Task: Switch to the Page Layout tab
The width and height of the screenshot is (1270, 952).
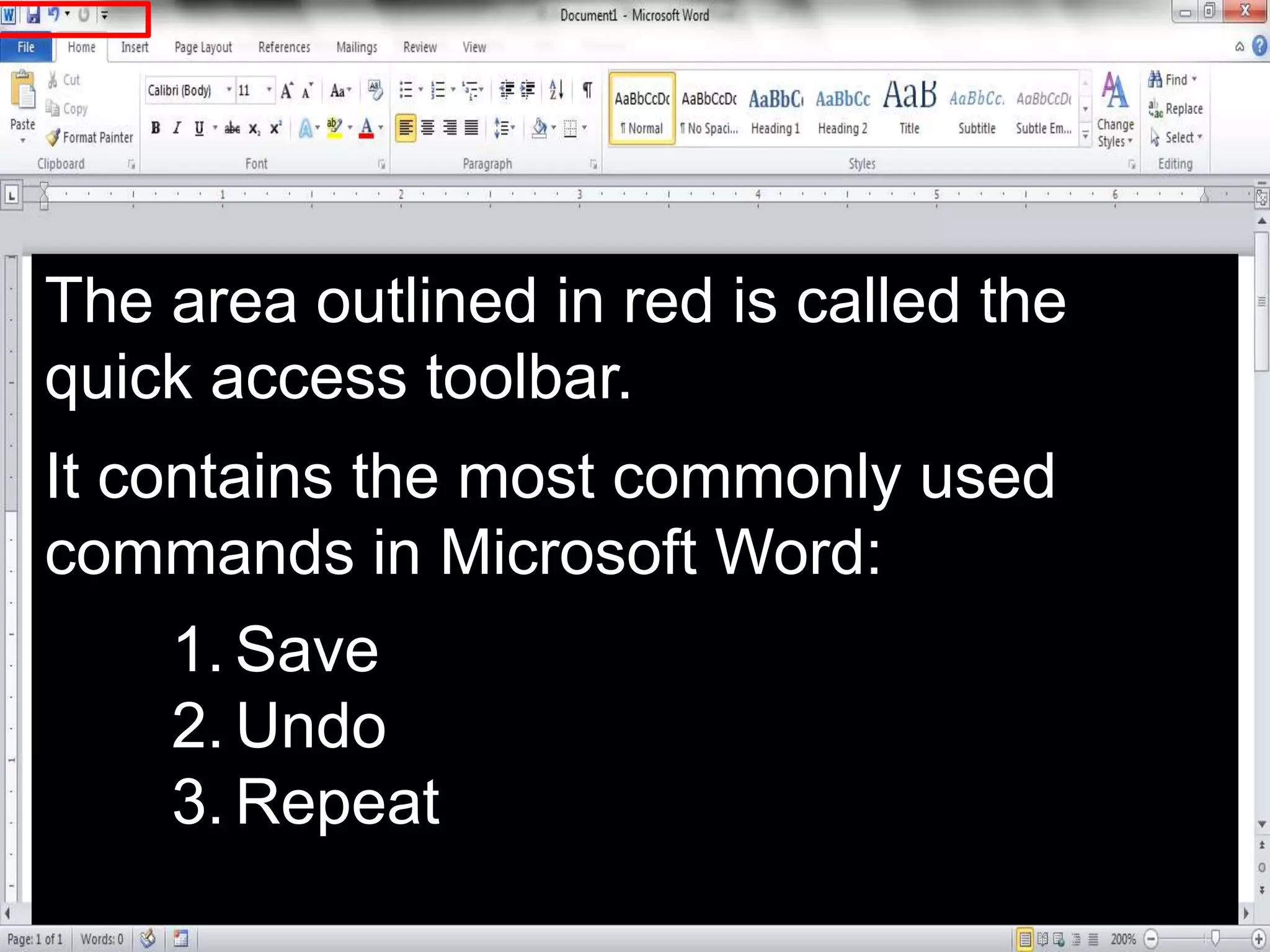Action: [203, 47]
